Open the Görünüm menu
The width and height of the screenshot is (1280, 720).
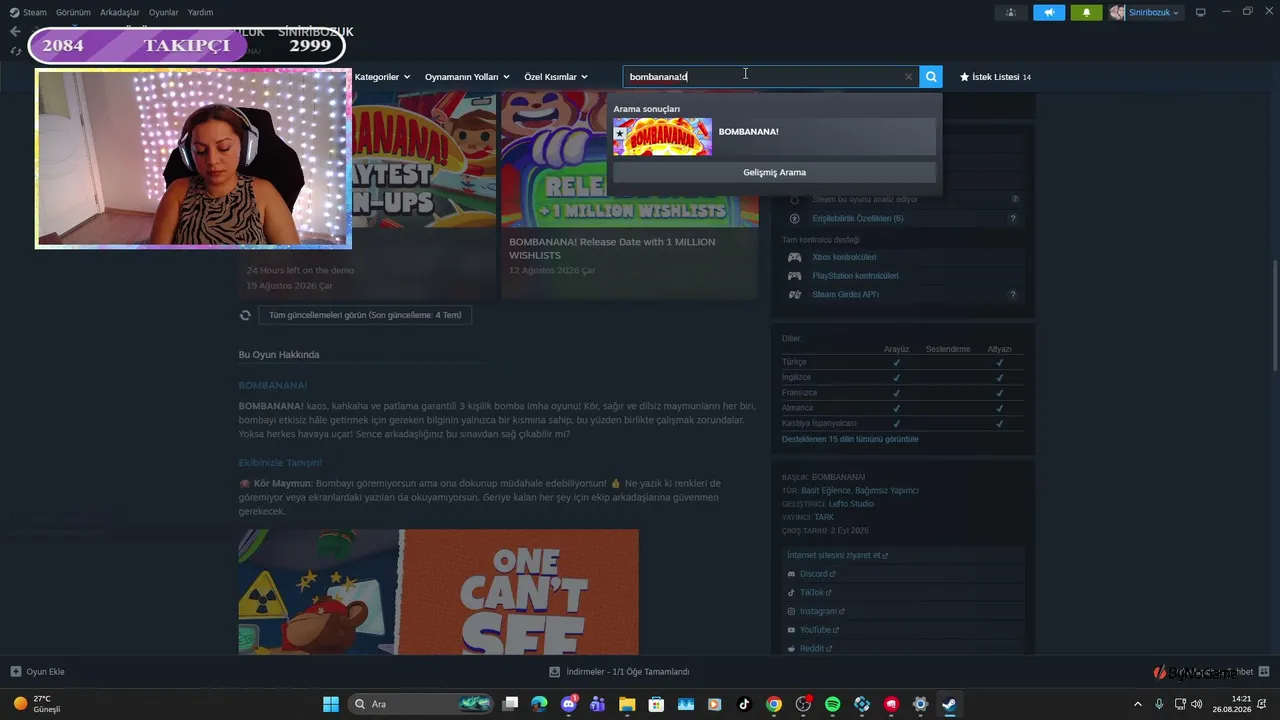coord(73,12)
